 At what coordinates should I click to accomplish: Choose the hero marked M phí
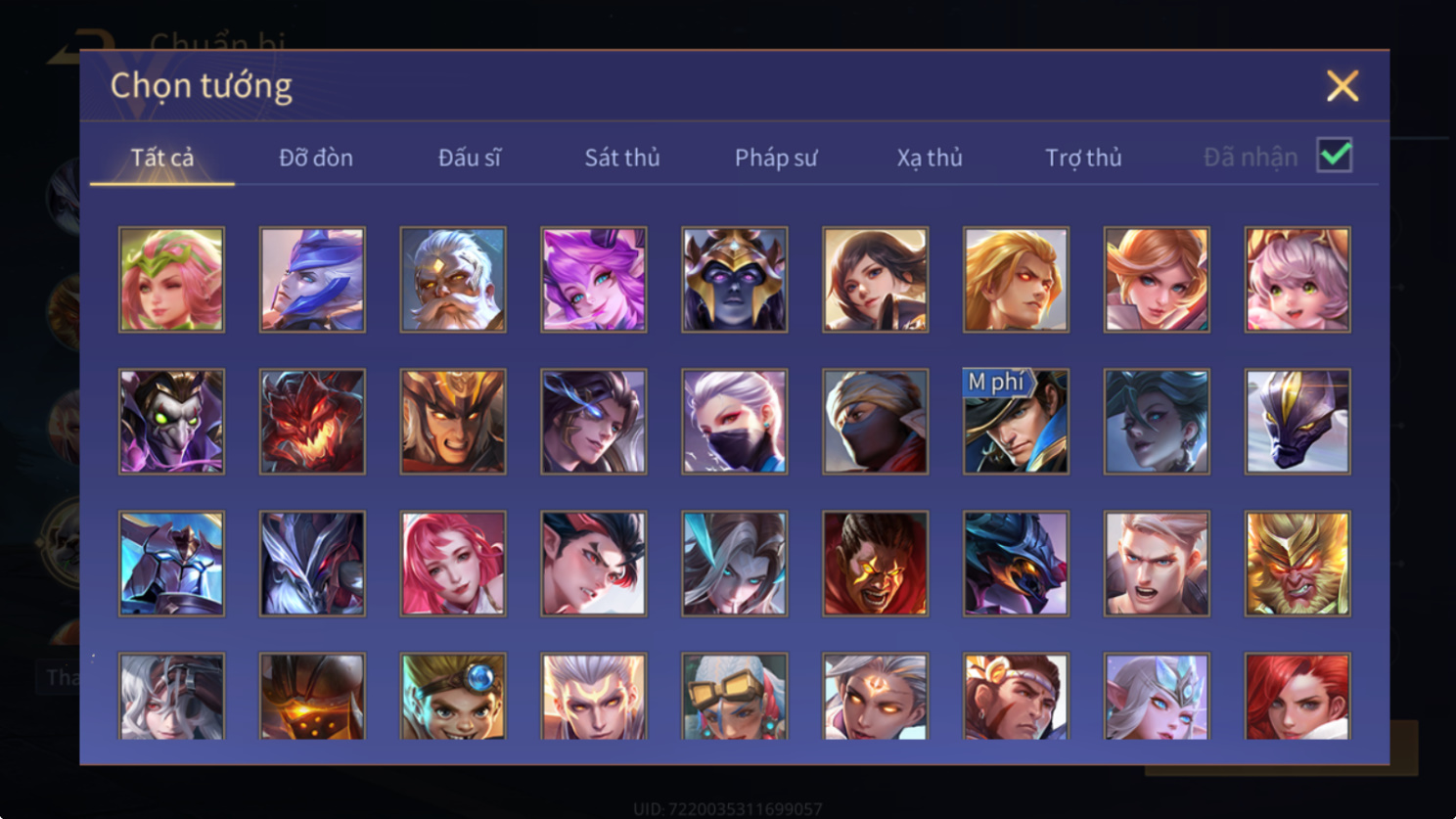coord(1016,422)
